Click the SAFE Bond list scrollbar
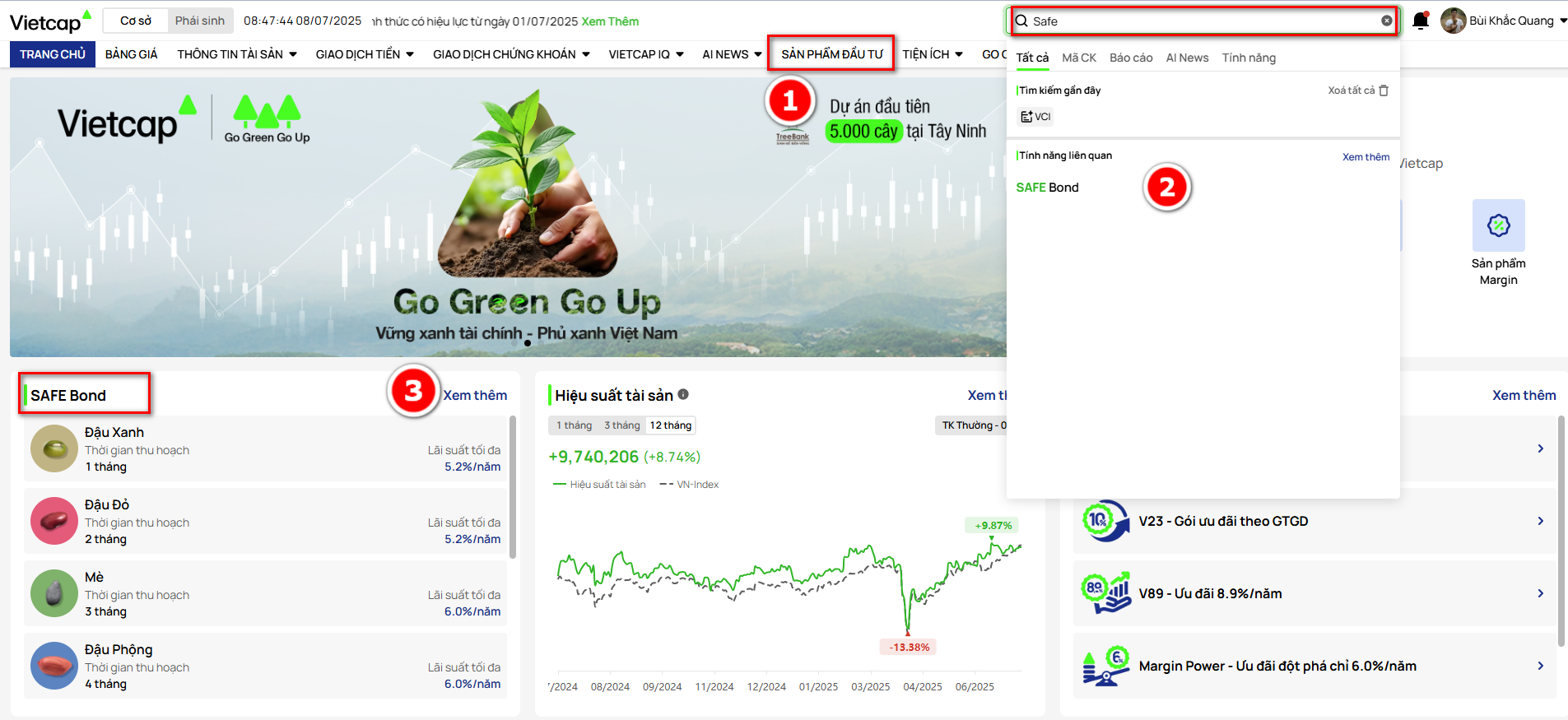This screenshot has height=720, width=1568. [513, 487]
